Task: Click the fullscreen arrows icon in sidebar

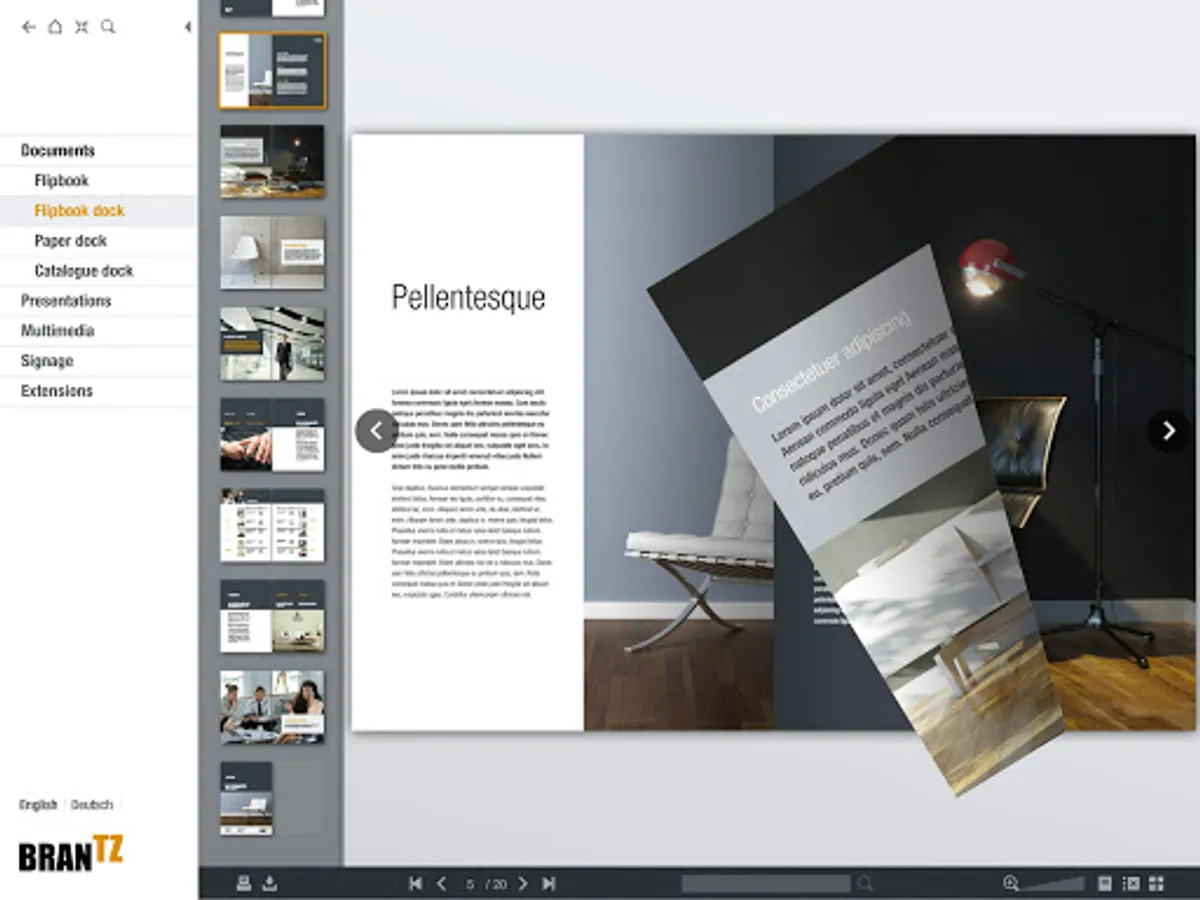Action: [81, 27]
